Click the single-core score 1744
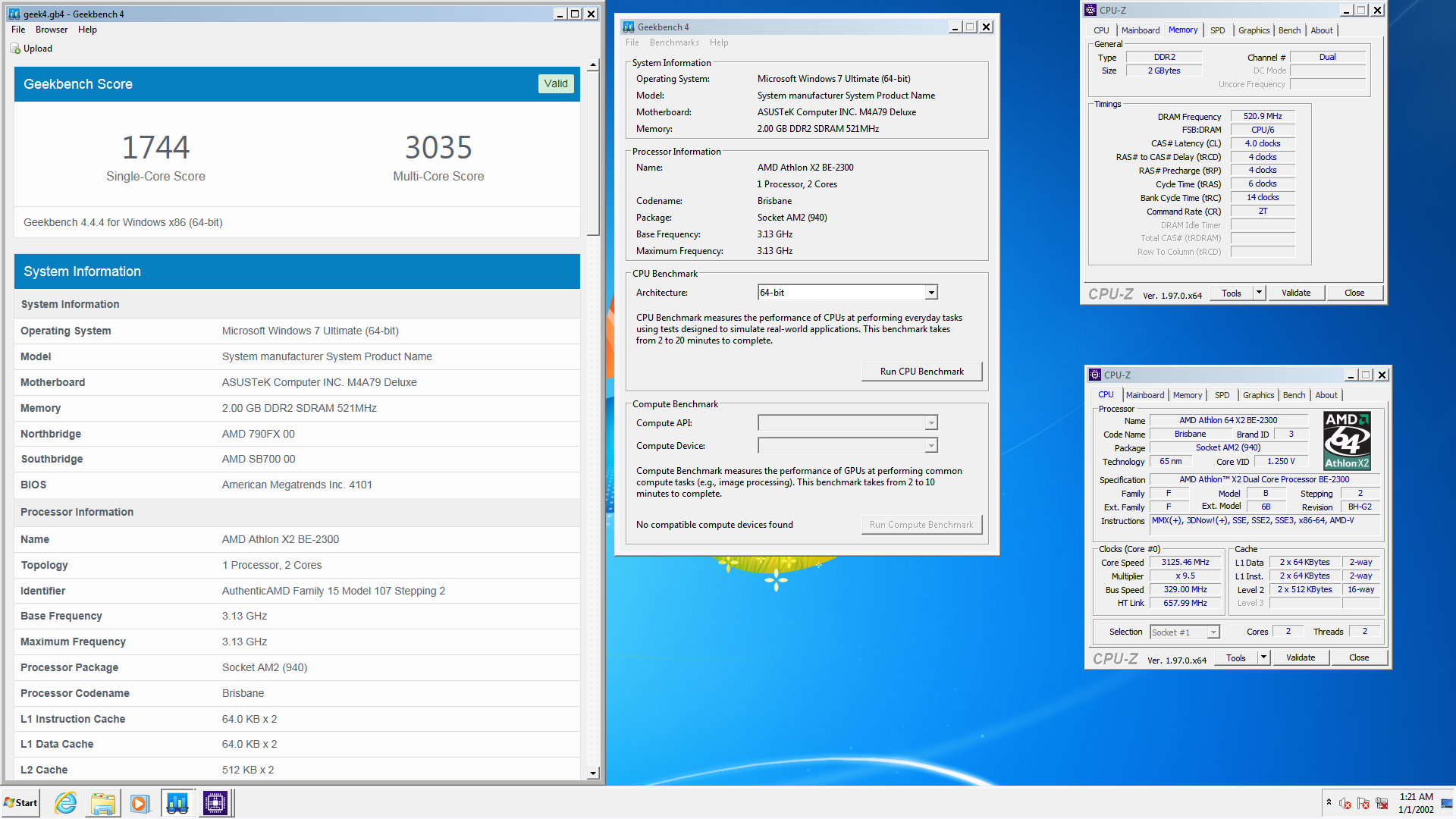 click(155, 147)
